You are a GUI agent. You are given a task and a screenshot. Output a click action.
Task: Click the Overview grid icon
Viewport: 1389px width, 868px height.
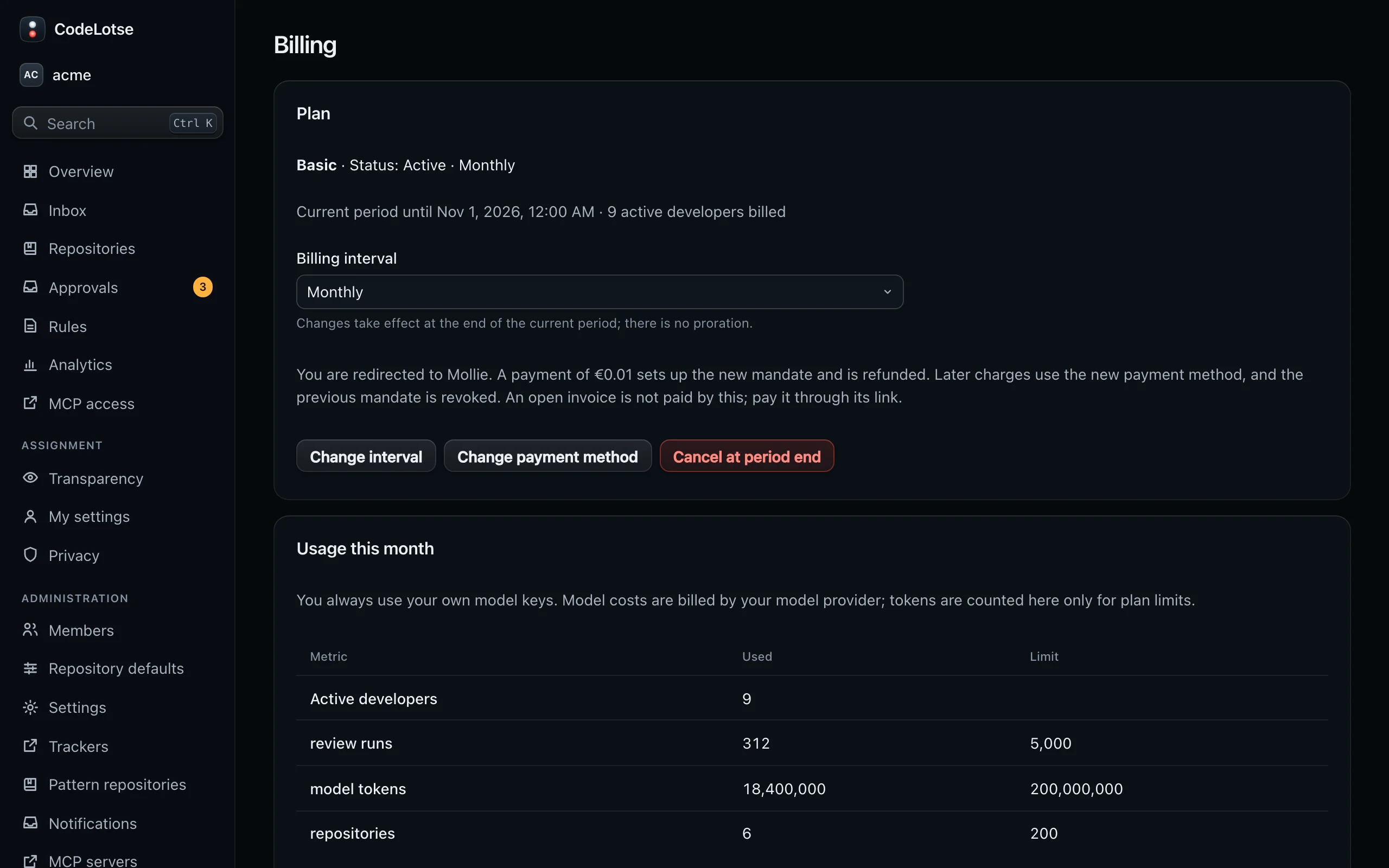tap(30, 171)
